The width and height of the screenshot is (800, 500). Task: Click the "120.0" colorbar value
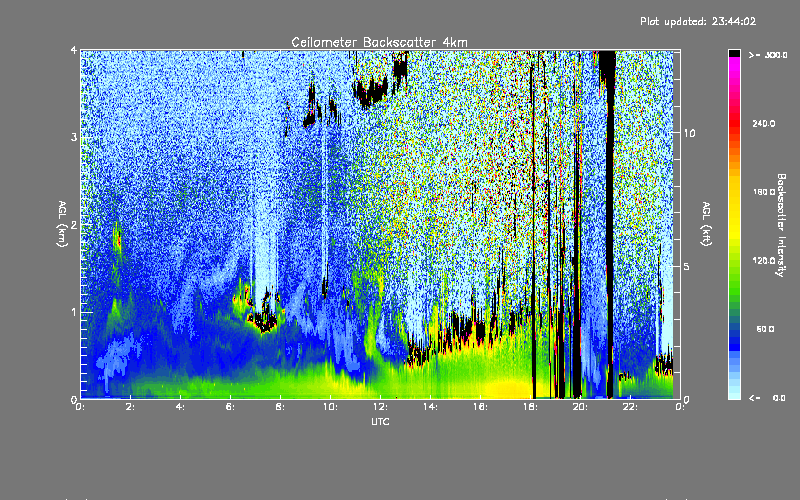coord(764,260)
